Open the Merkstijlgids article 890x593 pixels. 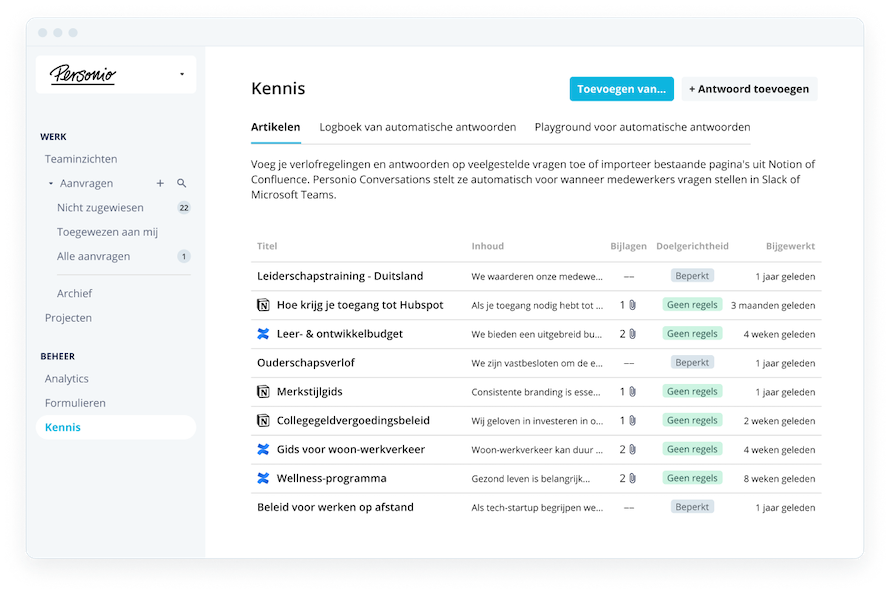click(309, 392)
